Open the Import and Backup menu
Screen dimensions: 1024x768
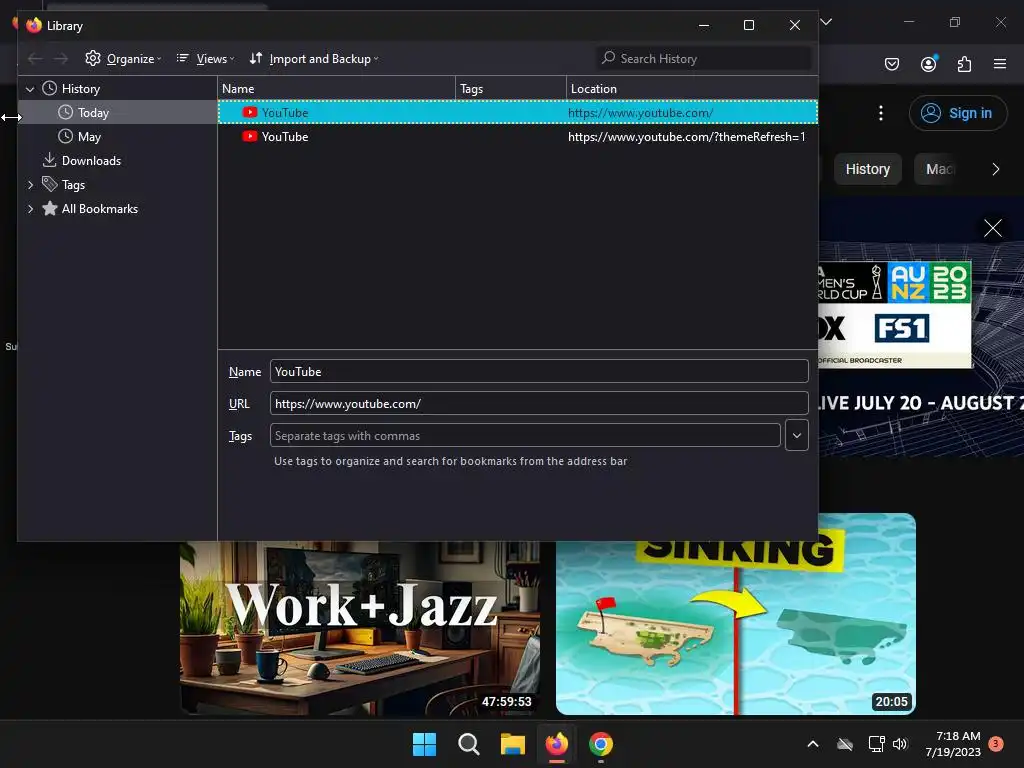(x=313, y=59)
